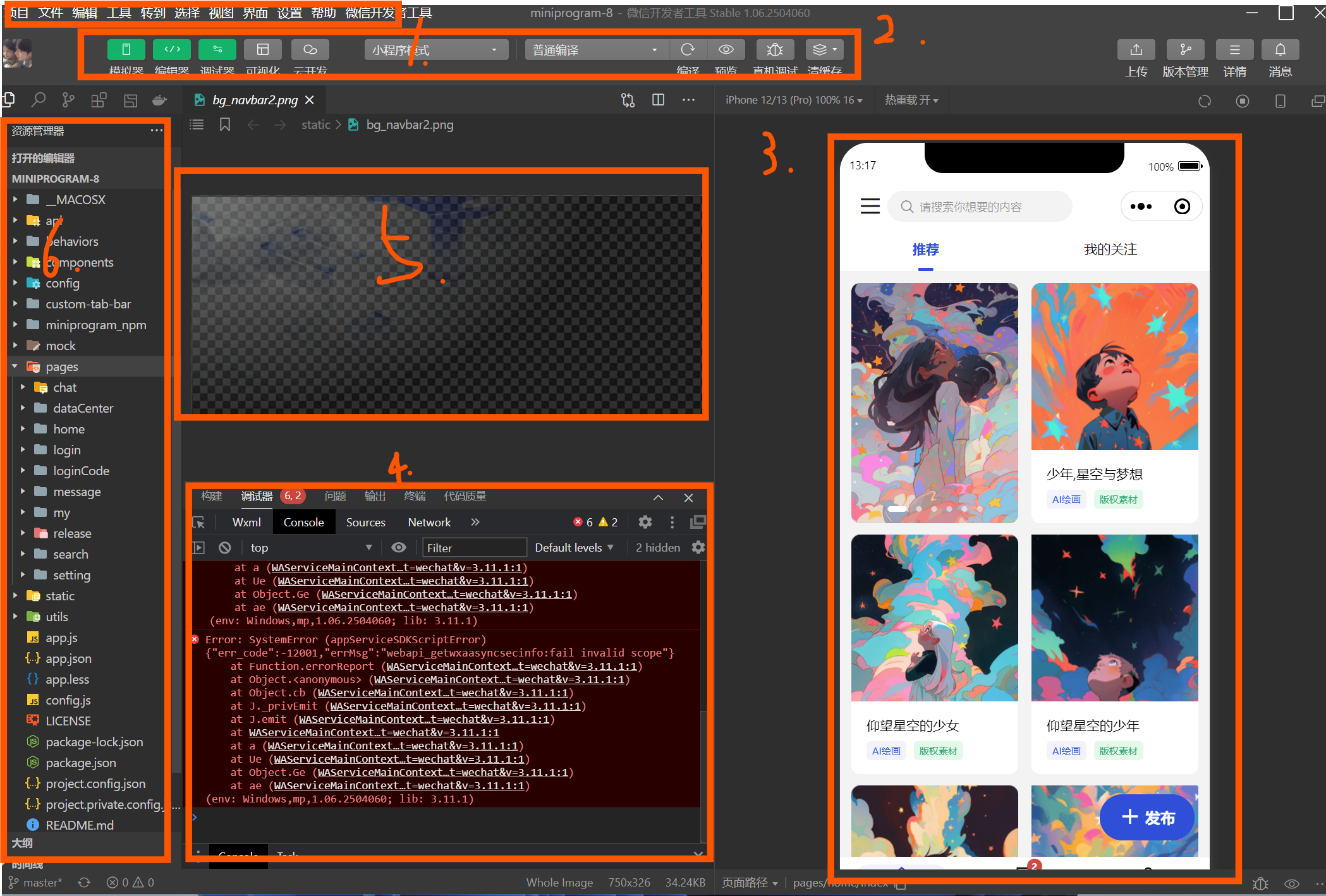Switch to the Network tab in debugger
Screen dimensions: 1326x896
[x=429, y=522]
